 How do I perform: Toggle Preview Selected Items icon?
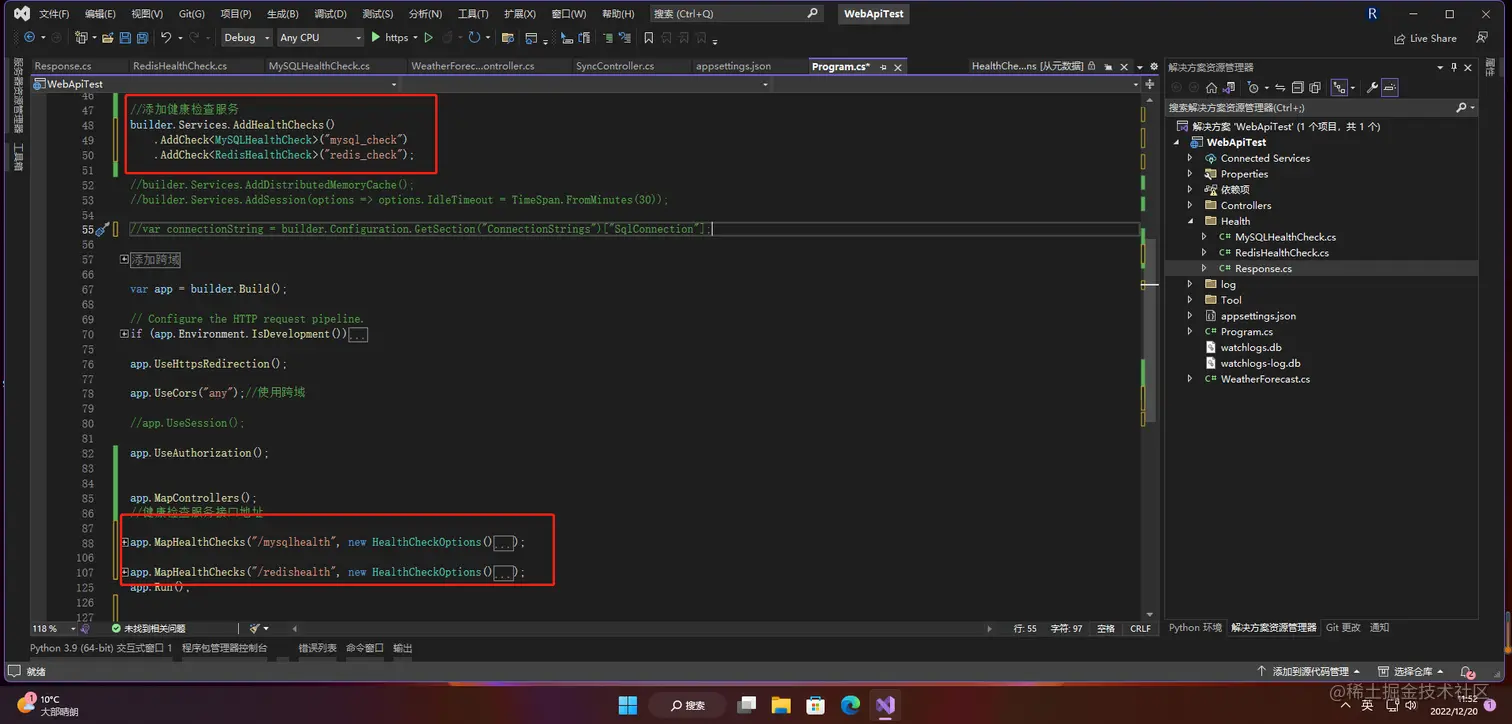(1390, 88)
